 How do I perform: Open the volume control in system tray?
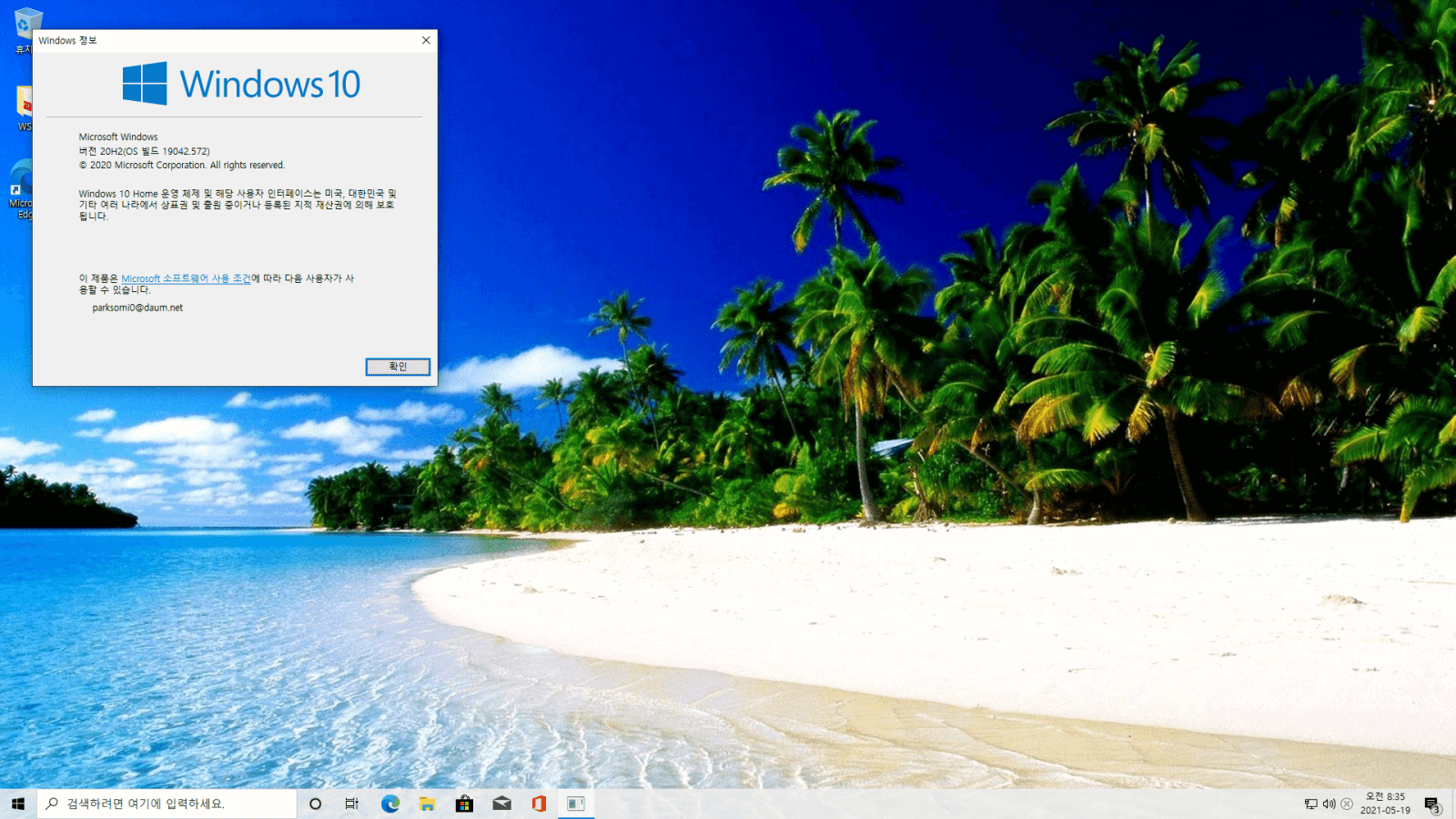tap(1329, 804)
